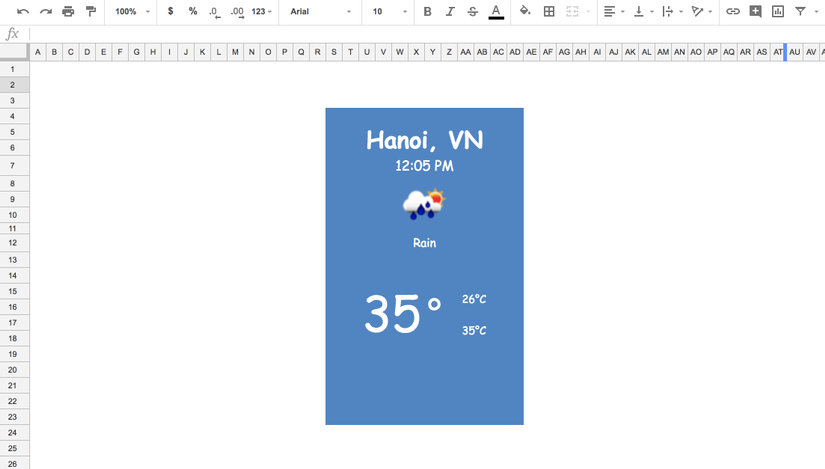Open the horizontal align menu
Image resolution: width=825 pixels, height=469 pixels.
[613, 12]
